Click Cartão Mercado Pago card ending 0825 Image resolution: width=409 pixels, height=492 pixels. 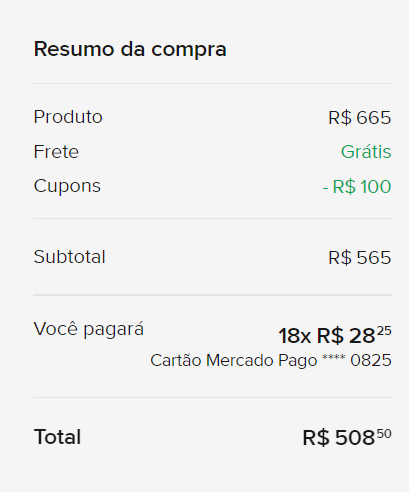(271, 361)
